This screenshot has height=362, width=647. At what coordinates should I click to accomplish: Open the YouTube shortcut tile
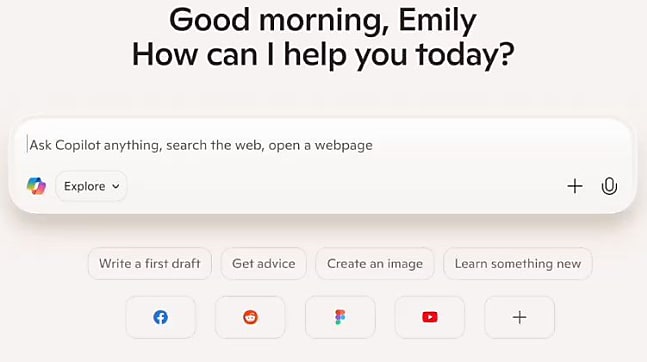click(430, 317)
